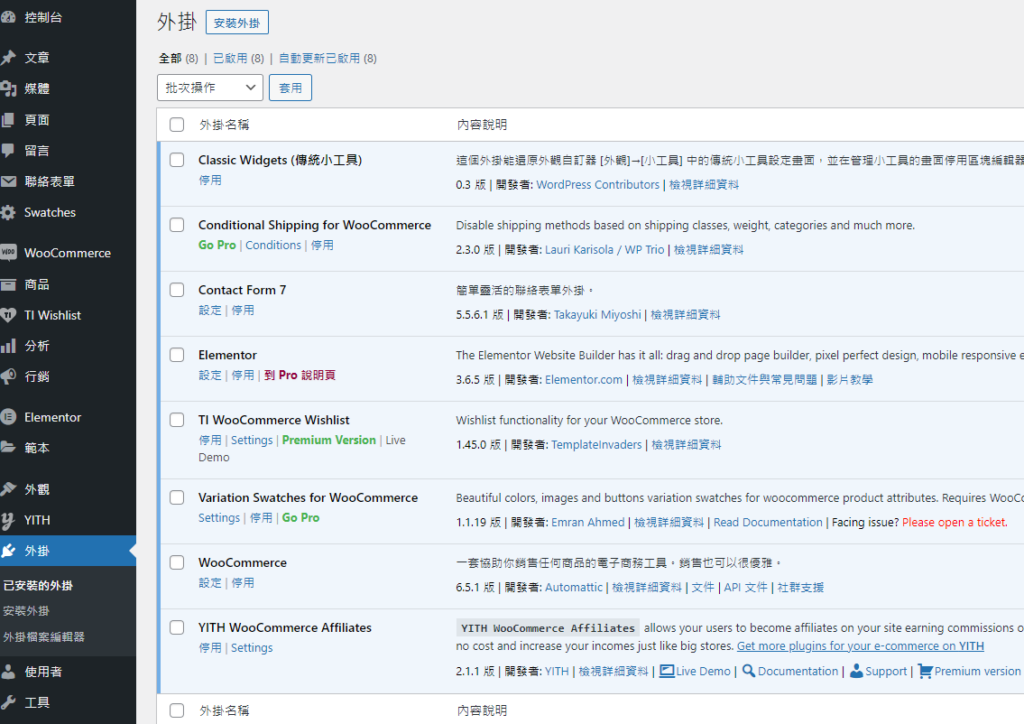Click the 聯絡表單 envelope icon
The width and height of the screenshot is (1024, 724).
(8, 182)
